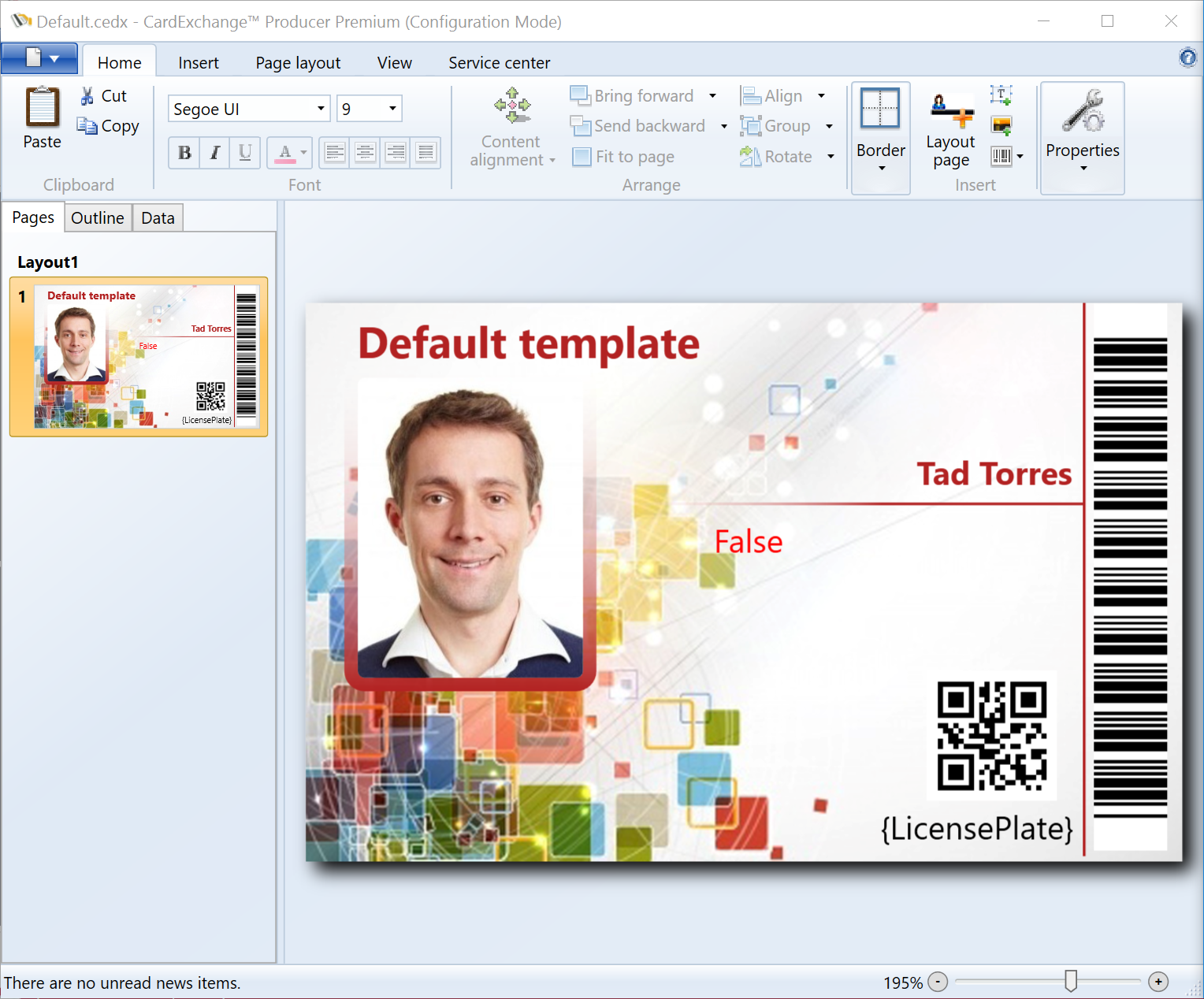This screenshot has width=1204, height=999.
Task: Open the font color dropdown arrow
Action: coord(304,153)
